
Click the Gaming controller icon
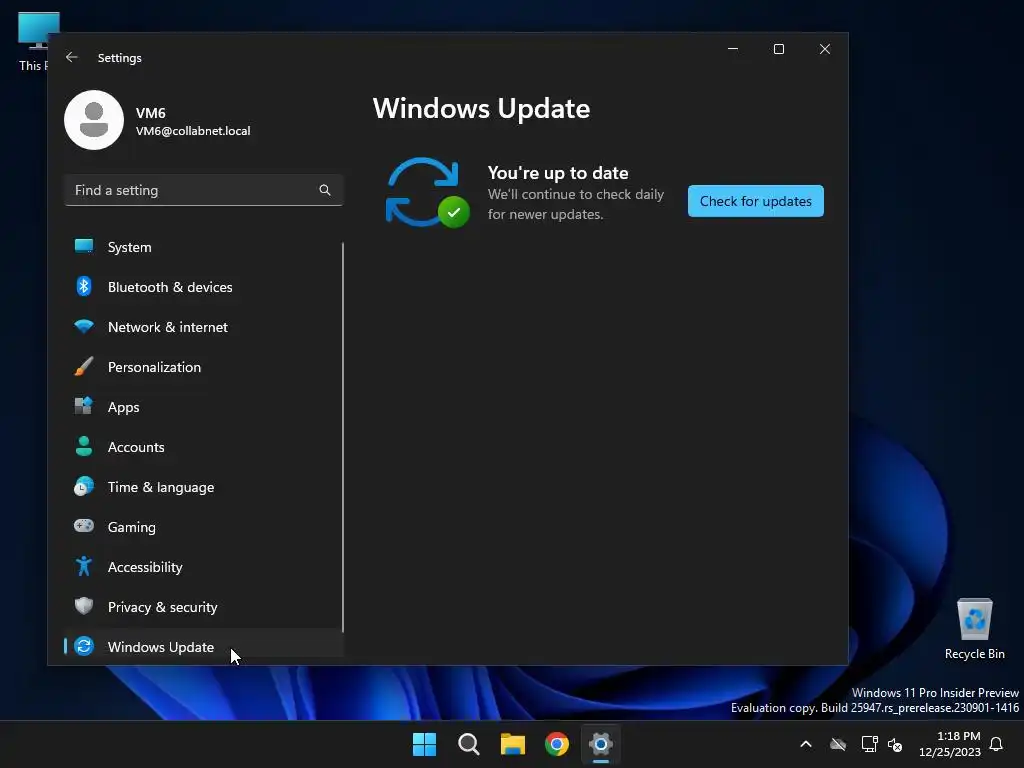pos(84,526)
